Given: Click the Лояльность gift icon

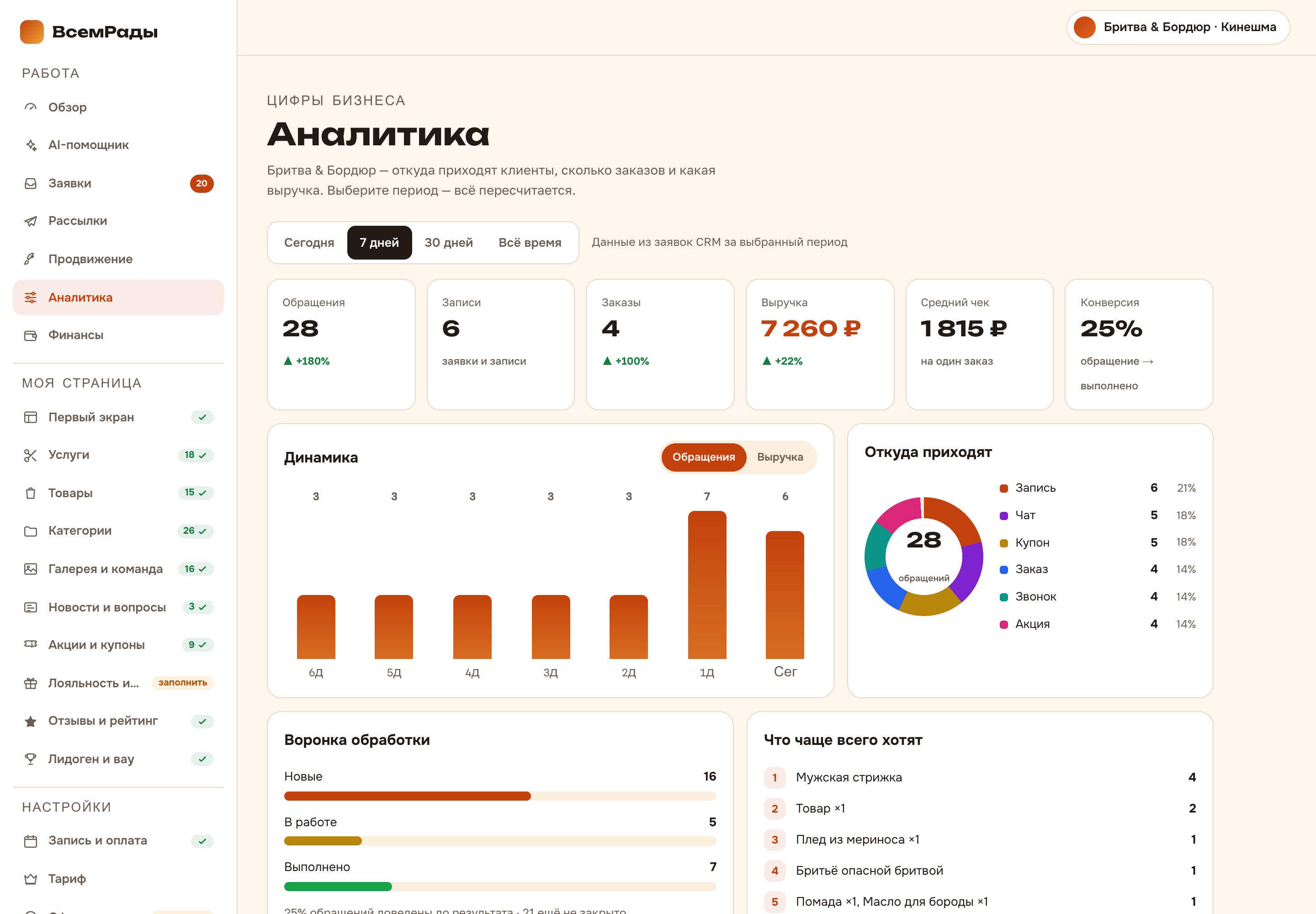Looking at the screenshot, I should 31,683.
